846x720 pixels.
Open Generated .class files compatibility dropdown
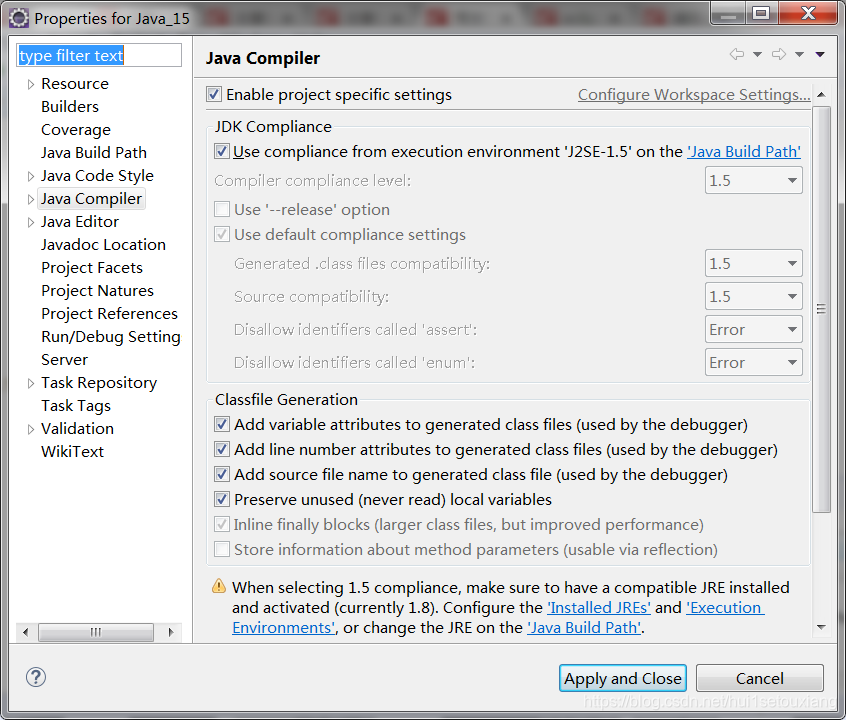click(x=753, y=263)
